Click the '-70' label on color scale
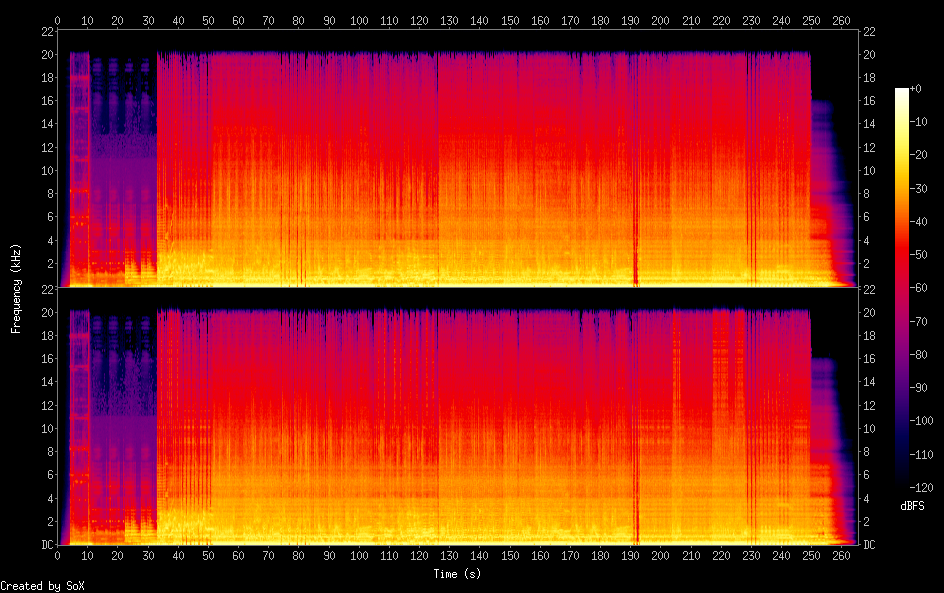The image size is (944, 593). point(918,321)
